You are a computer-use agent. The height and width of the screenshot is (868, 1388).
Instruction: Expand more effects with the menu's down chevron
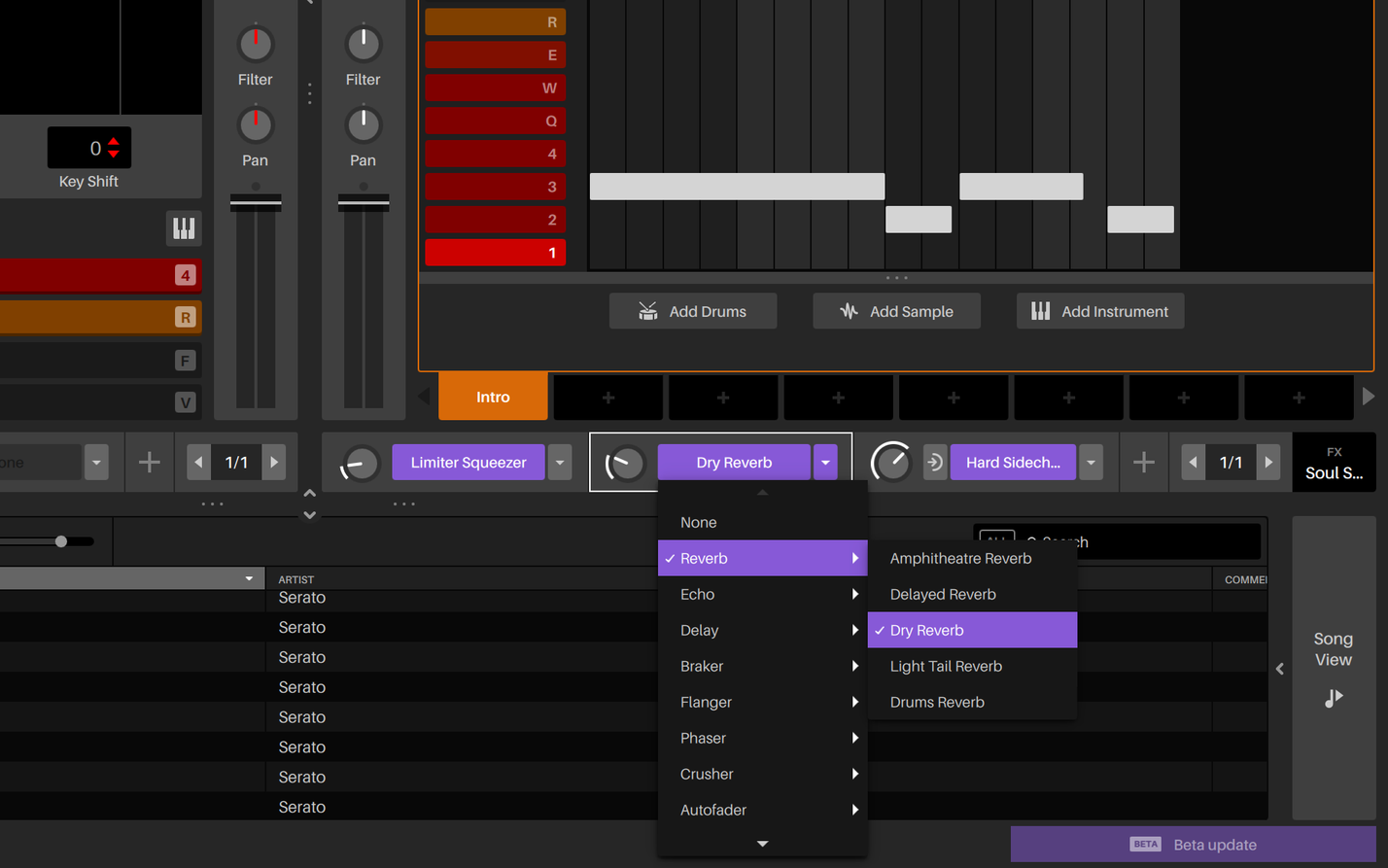pyautogui.click(x=762, y=843)
